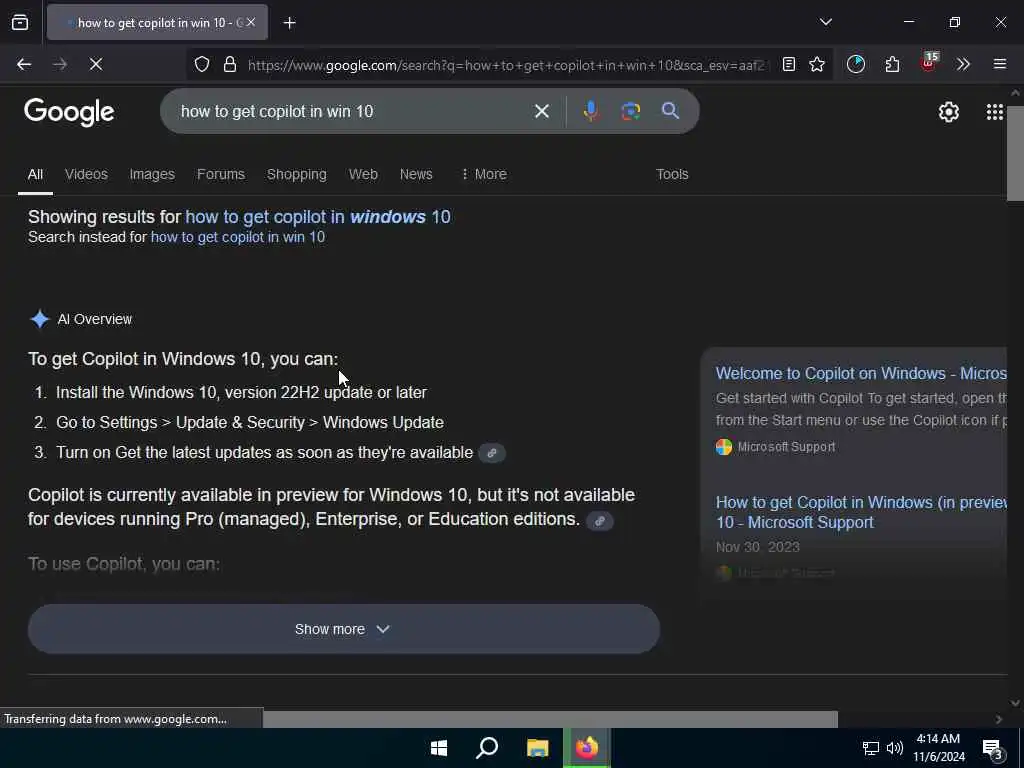Toggle reader view icon
Viewport: 1024px width, 768px height.
789,64
